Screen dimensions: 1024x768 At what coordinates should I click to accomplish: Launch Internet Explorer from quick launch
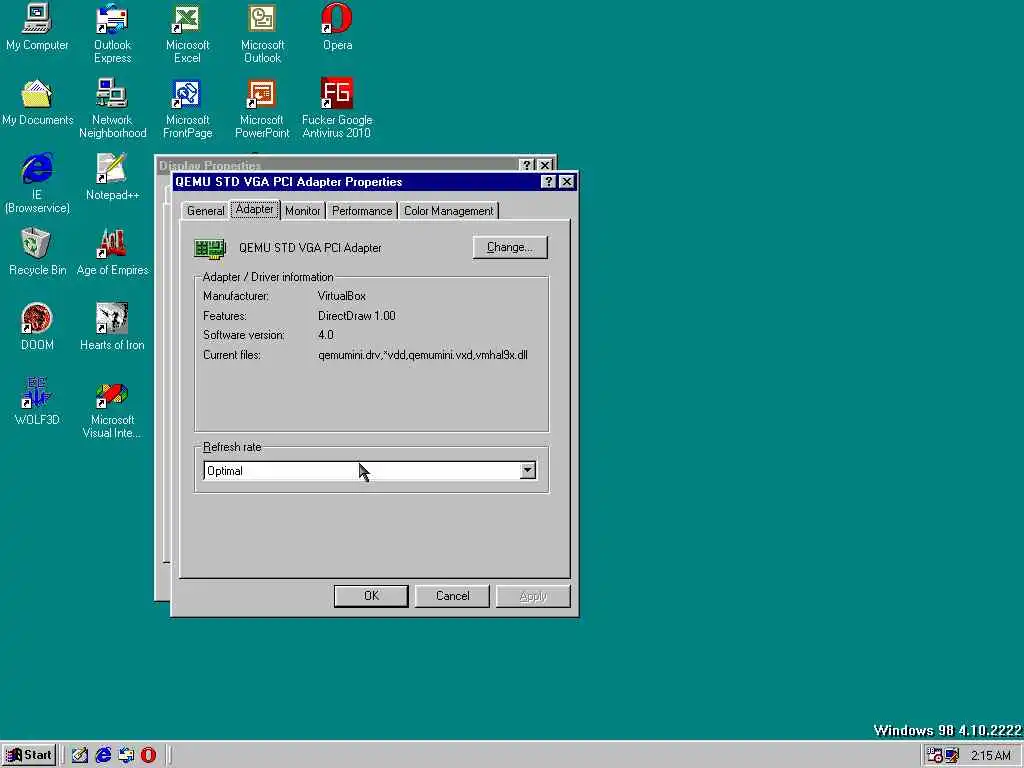coord(103,755)
